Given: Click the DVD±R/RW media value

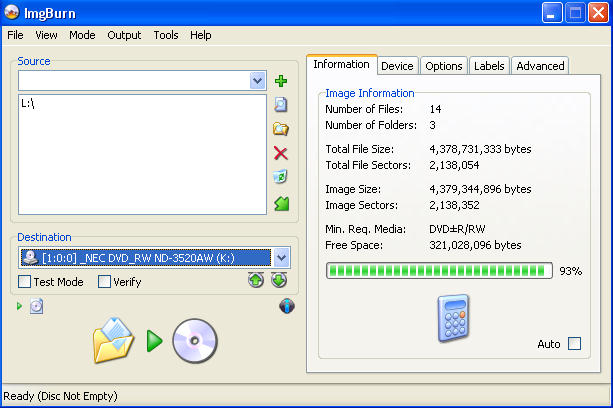Looking at the screenshot, I should tap(457, 229).
